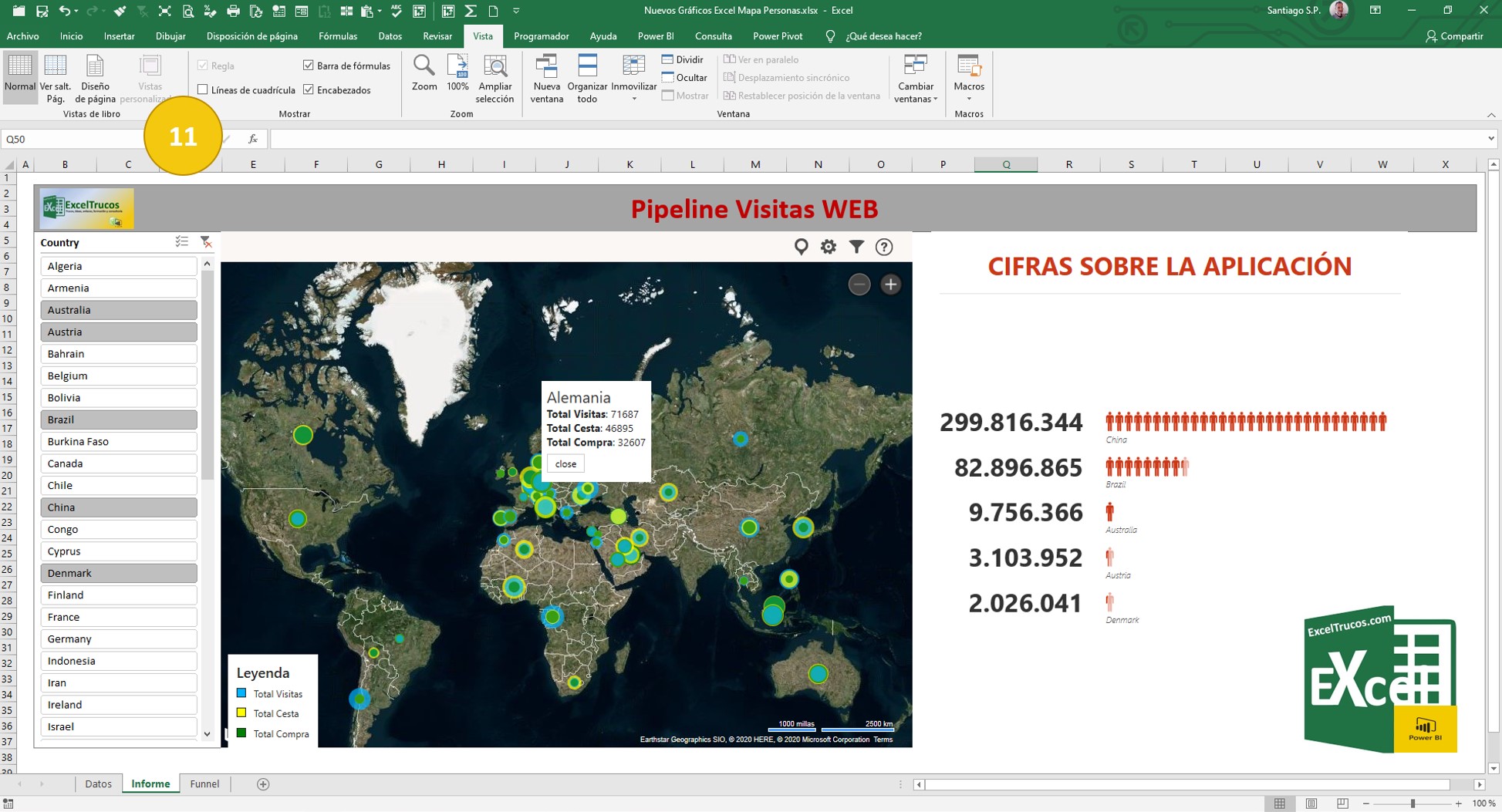The image size is (1502, 812).
Task: Select the Funnel sheet tab
Action: pyautogui.click(x=204, y=783)
